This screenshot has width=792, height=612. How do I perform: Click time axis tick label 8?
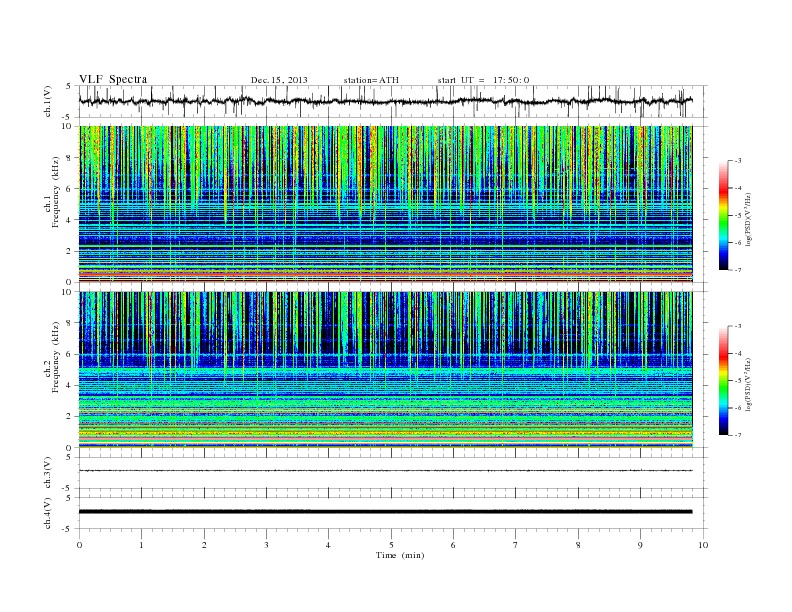click(578, 545)
